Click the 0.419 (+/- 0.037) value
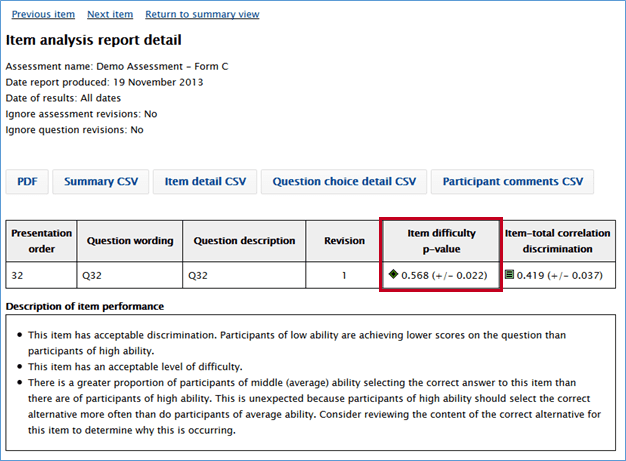Image resolution: width=626 pixels, height=461 pixels. [x=560, y=276]
